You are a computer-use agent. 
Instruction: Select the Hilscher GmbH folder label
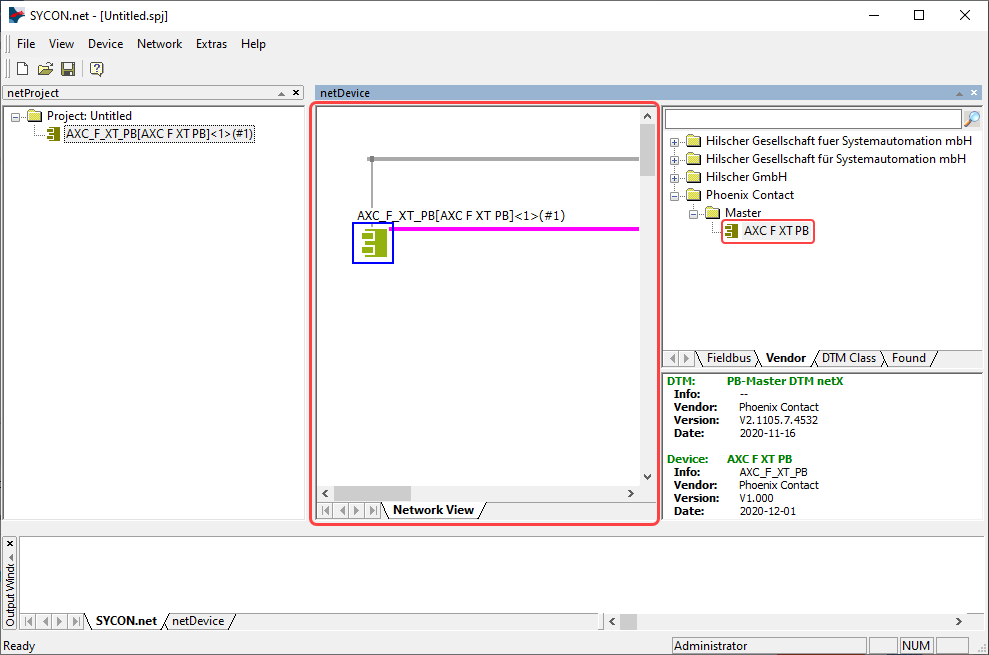[x=746, y=177]
